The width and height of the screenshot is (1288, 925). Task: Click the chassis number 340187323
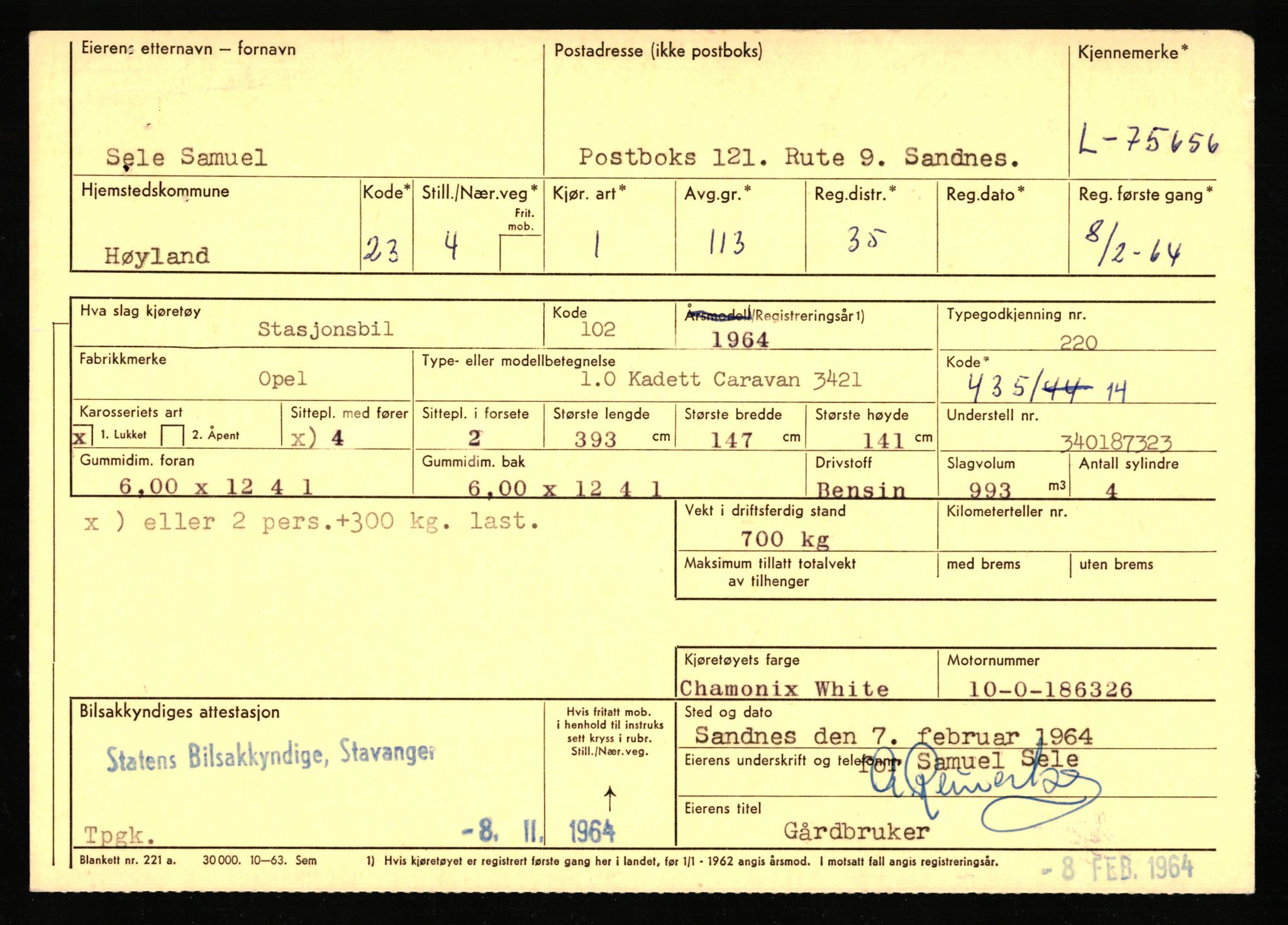click(1116, 443)
